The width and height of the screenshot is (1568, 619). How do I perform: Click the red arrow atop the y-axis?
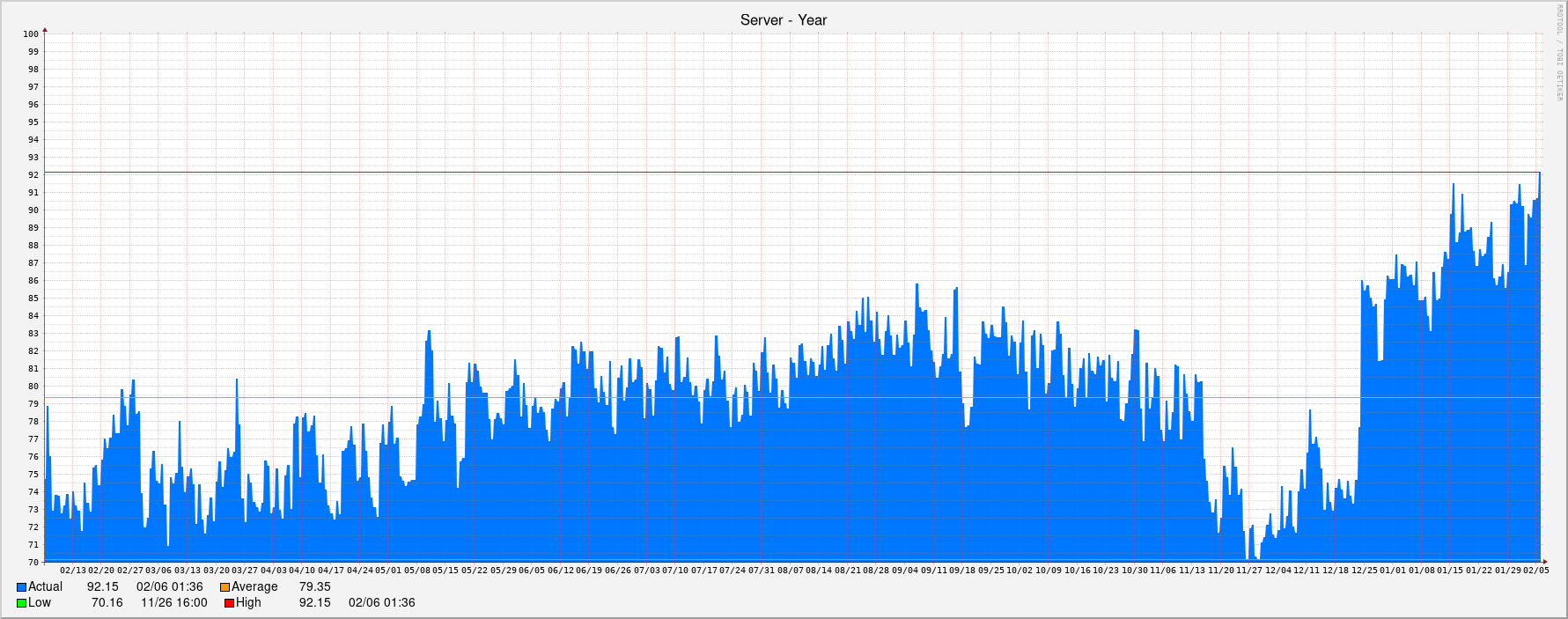tap(45, 31)
